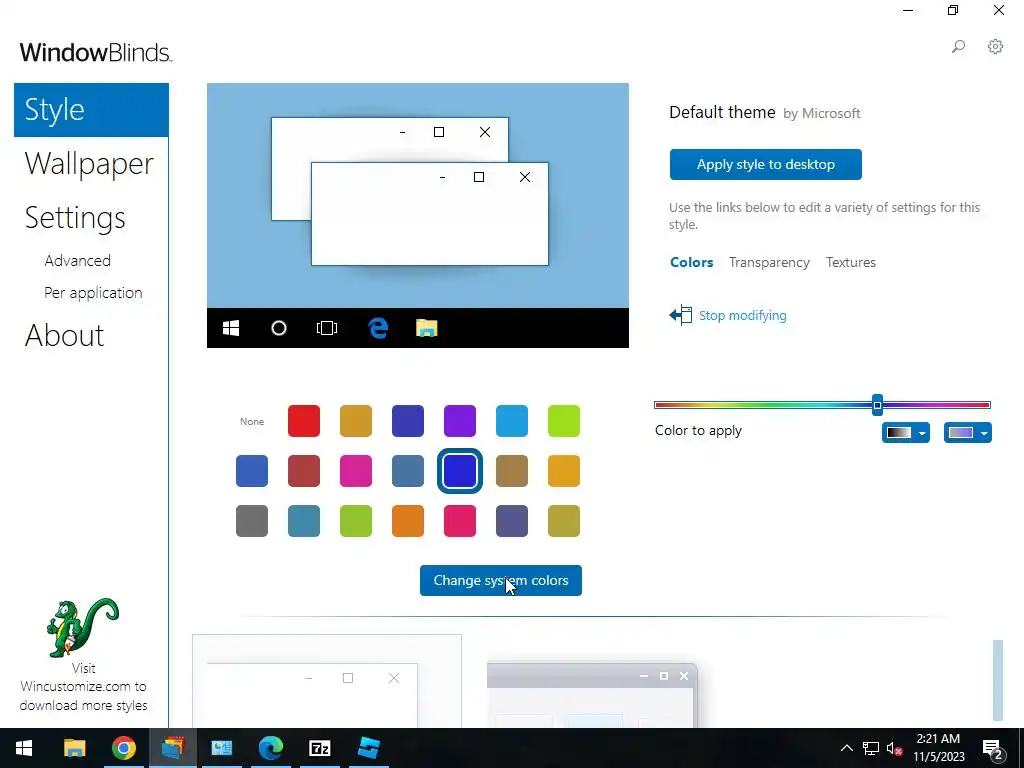Switch to the Style section
This screenshot has height=768, width=1024.
pyautogui.click(x=91, y=110)
